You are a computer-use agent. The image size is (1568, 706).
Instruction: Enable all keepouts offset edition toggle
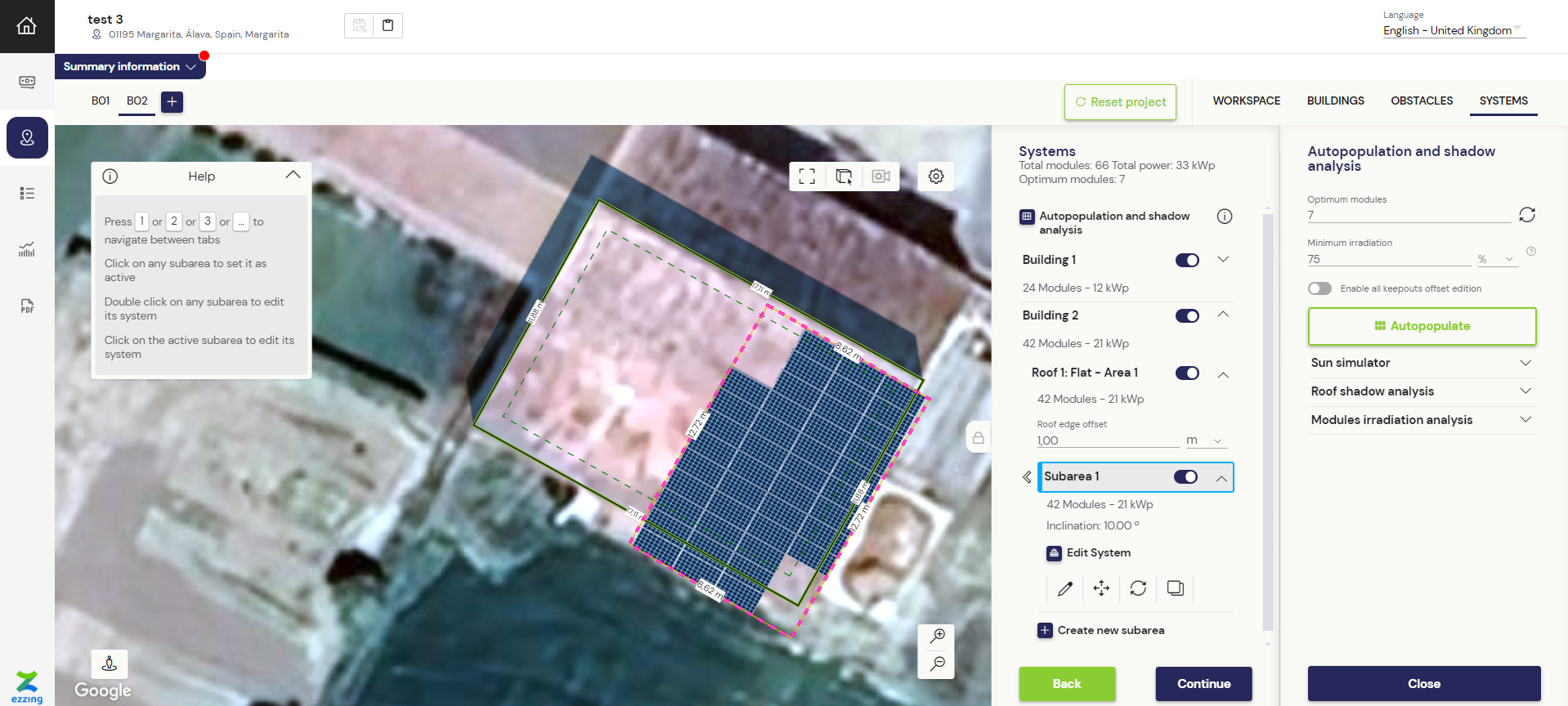1319,288
